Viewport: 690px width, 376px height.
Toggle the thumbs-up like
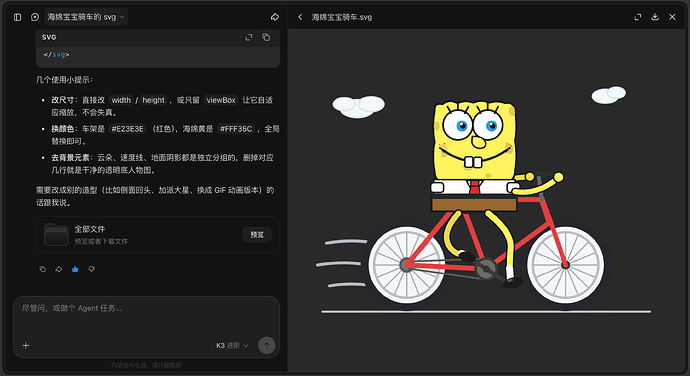(x=75, y=269)
